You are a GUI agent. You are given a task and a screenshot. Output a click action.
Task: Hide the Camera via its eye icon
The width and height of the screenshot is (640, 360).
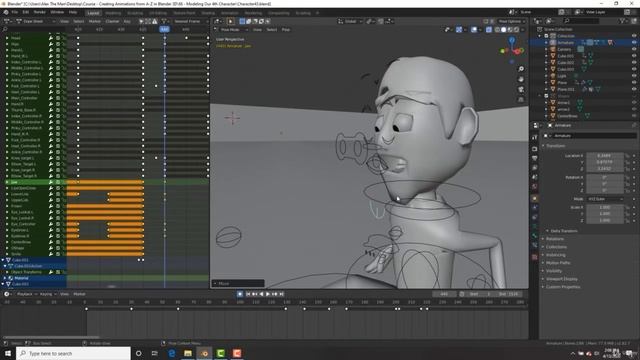[634, 49]
